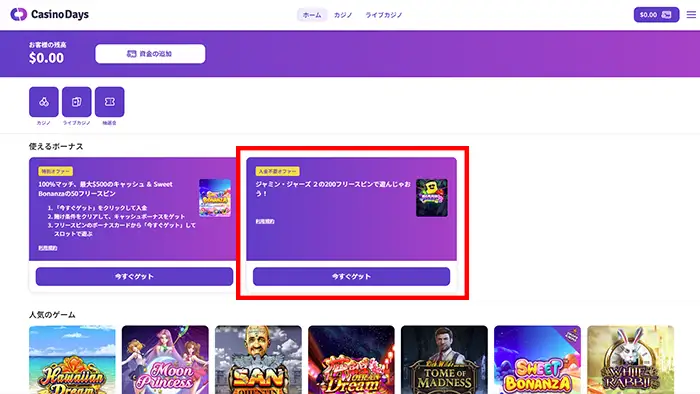Open the Woman Dream game tile
This screenshot has height=394, width=700.
[x=351, y=360]
